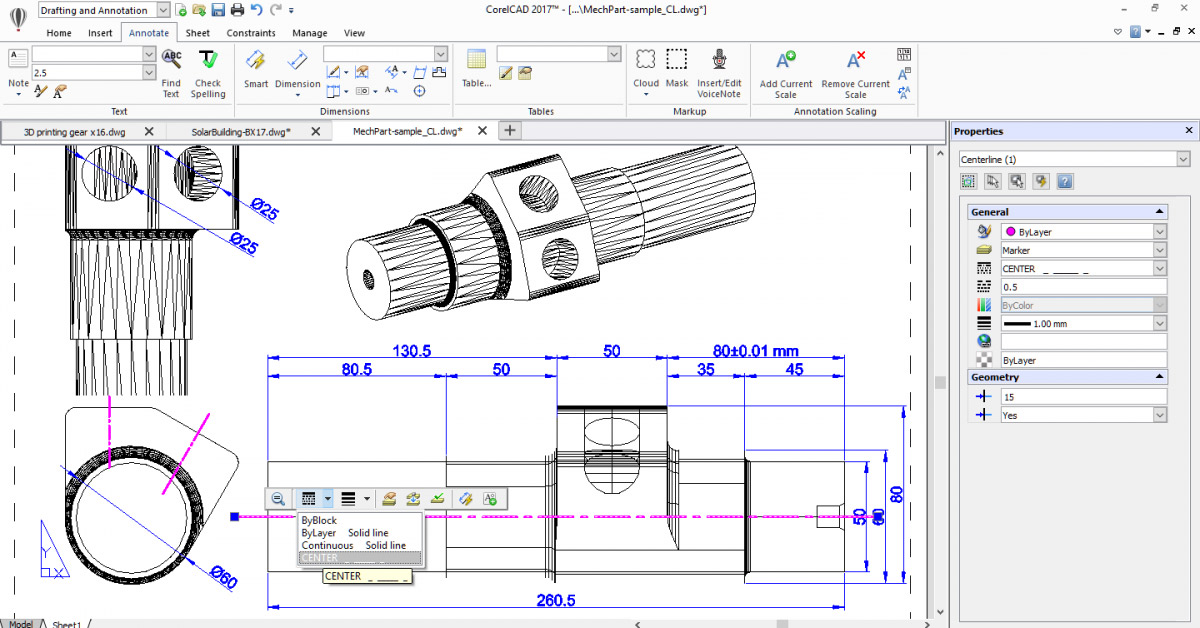This screenshot has width=1200, height=628.
Task: Switch to SolarBuilding-BX17.dwg tab
Action: click(241, 131)
